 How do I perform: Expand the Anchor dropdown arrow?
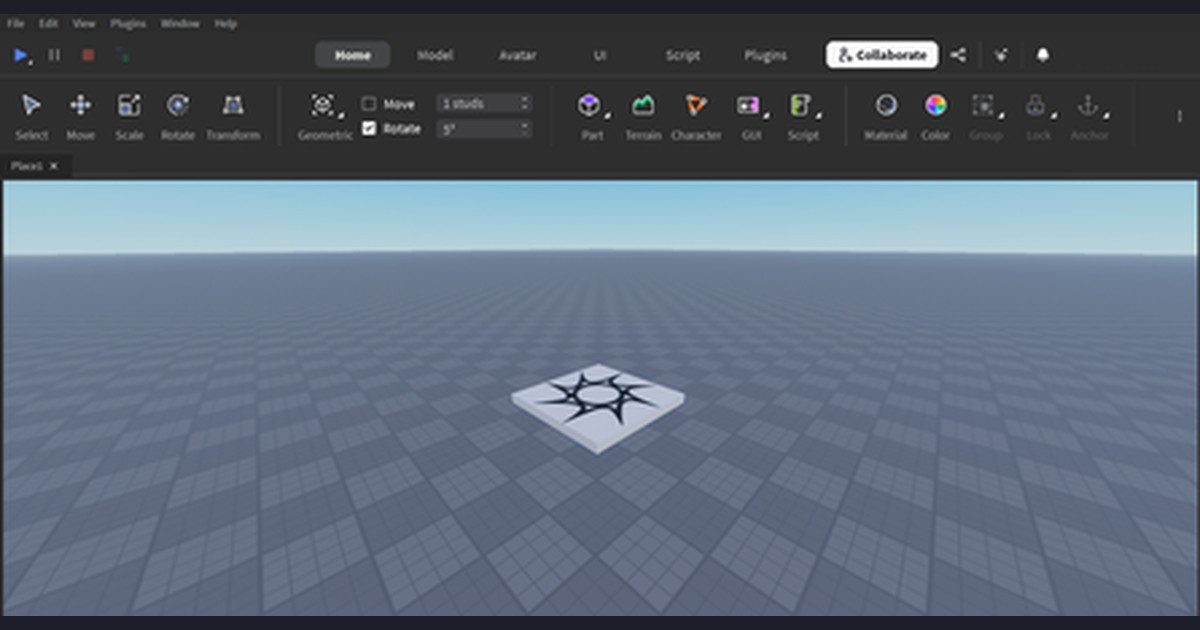tap(1105, 115)
